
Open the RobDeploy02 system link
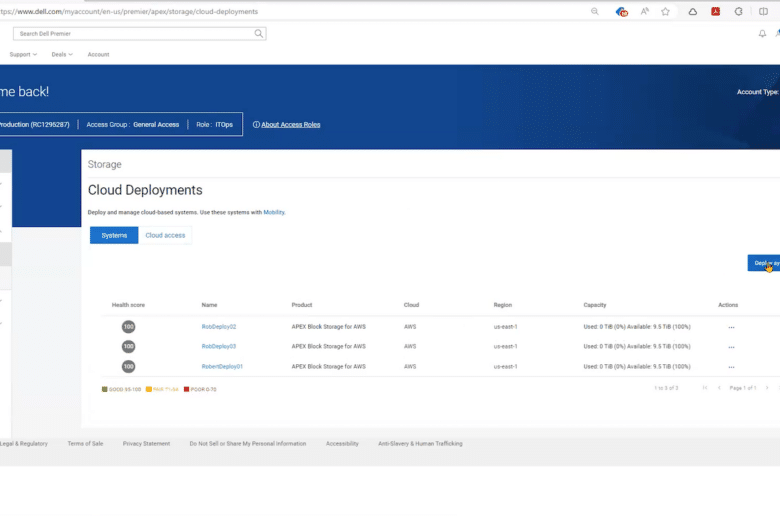(219, 326)
